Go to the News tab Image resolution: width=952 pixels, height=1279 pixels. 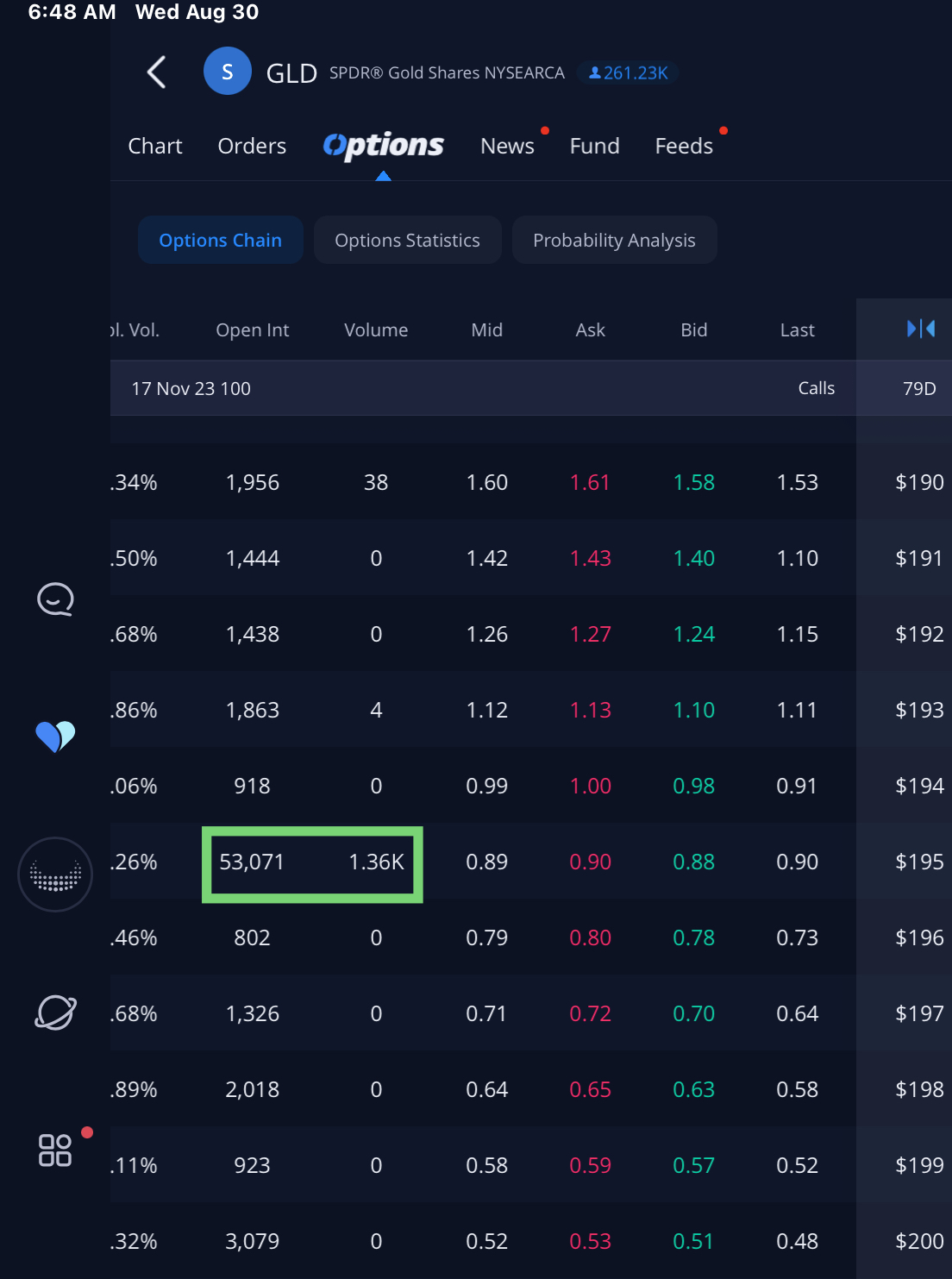(507, 146)
